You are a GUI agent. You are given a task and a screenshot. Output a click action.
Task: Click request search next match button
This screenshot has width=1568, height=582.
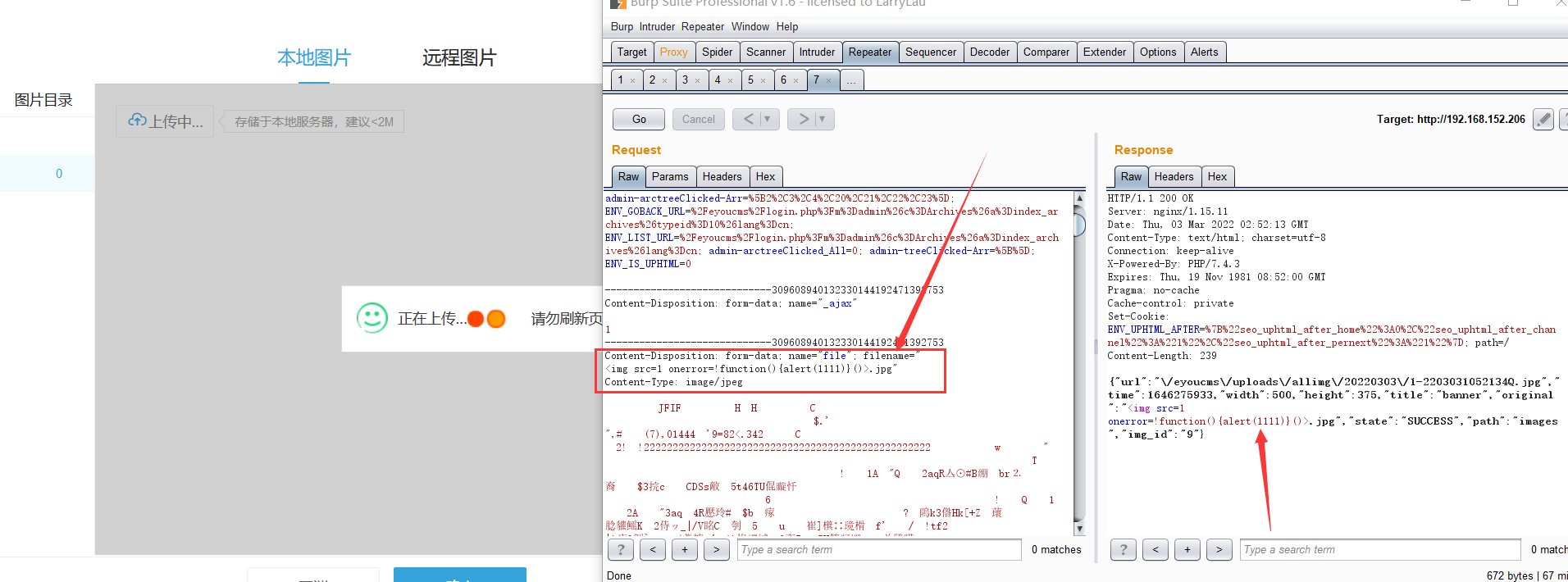[x=716, y=550]
